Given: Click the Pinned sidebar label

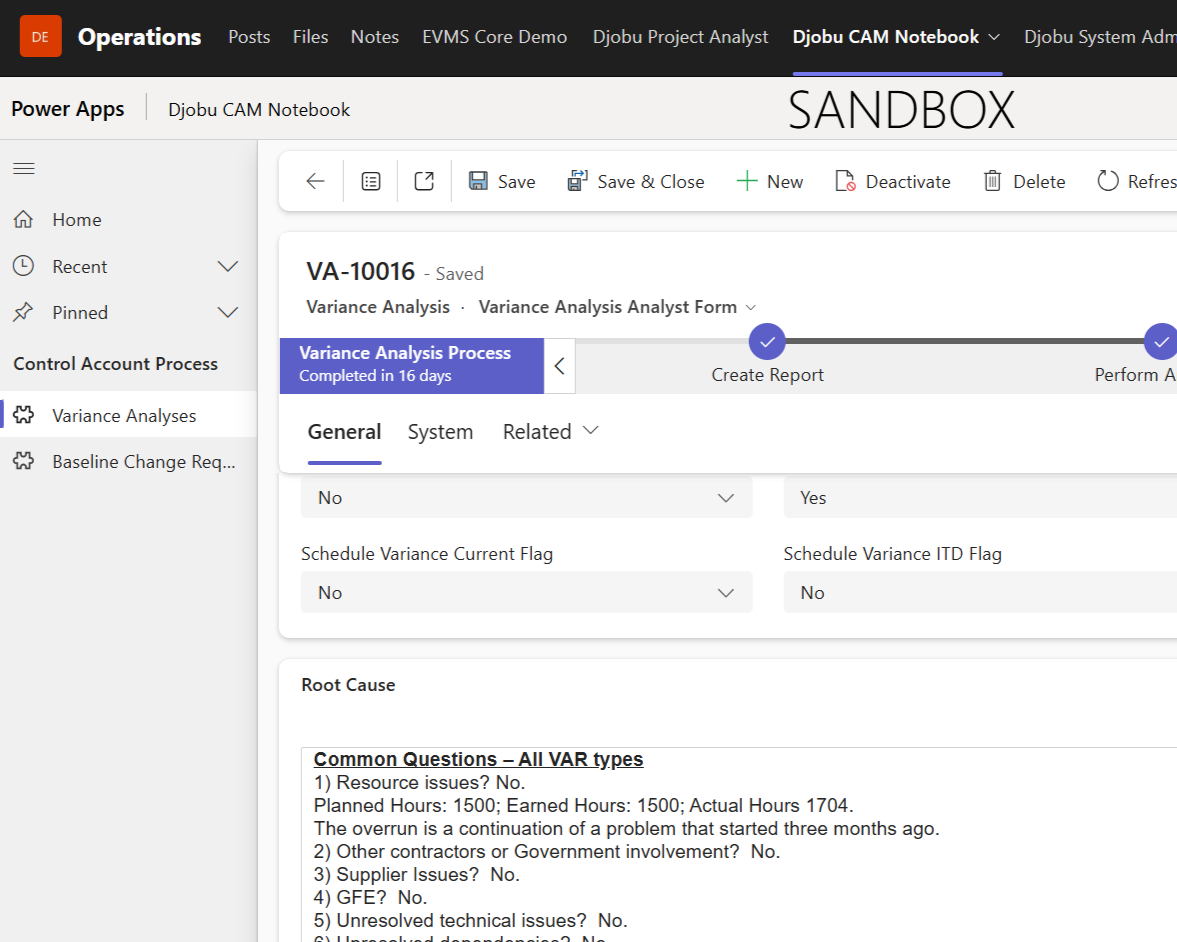Looking at the screenshot, I should [80, 312].
